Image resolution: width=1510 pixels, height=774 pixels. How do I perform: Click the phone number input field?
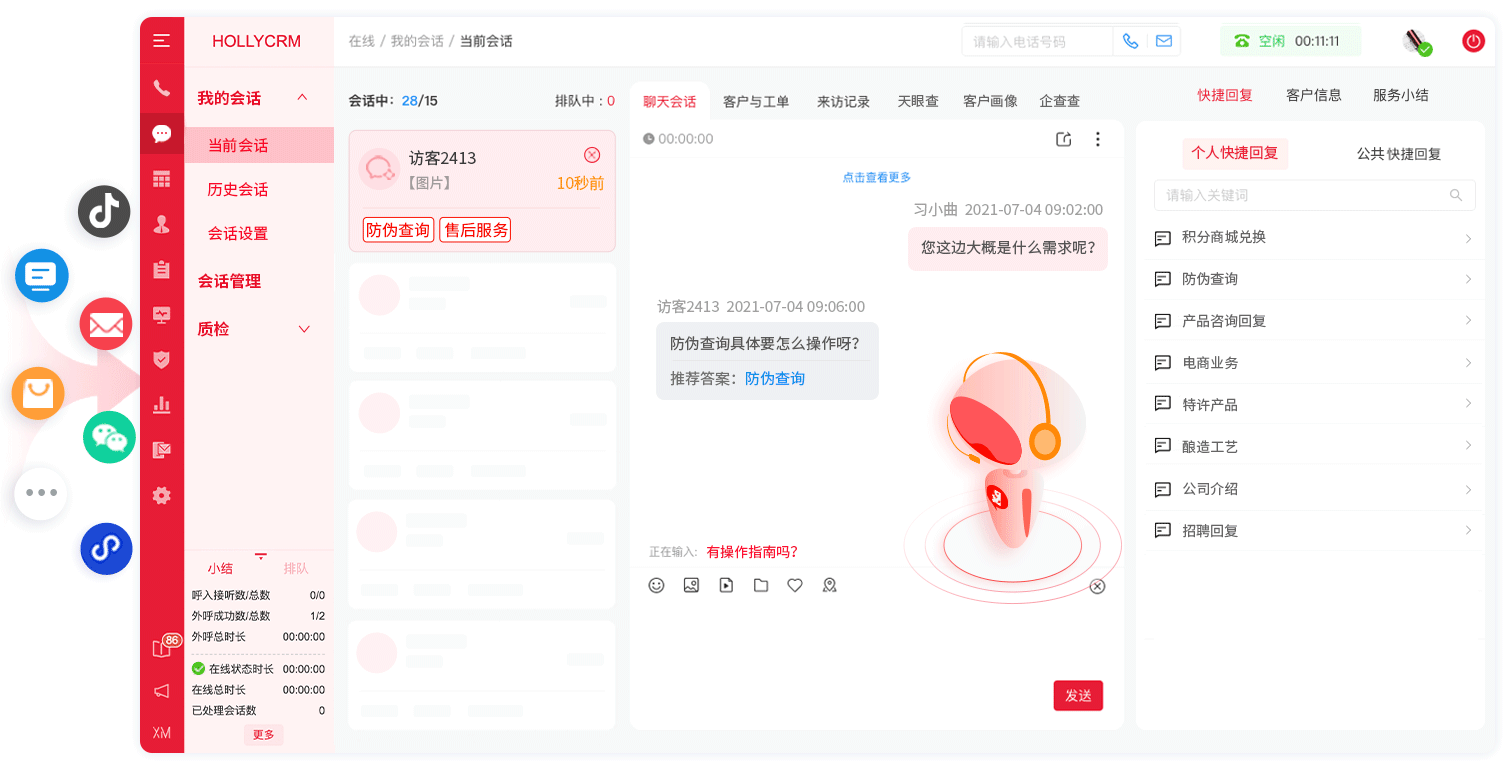click(1037, 41)
